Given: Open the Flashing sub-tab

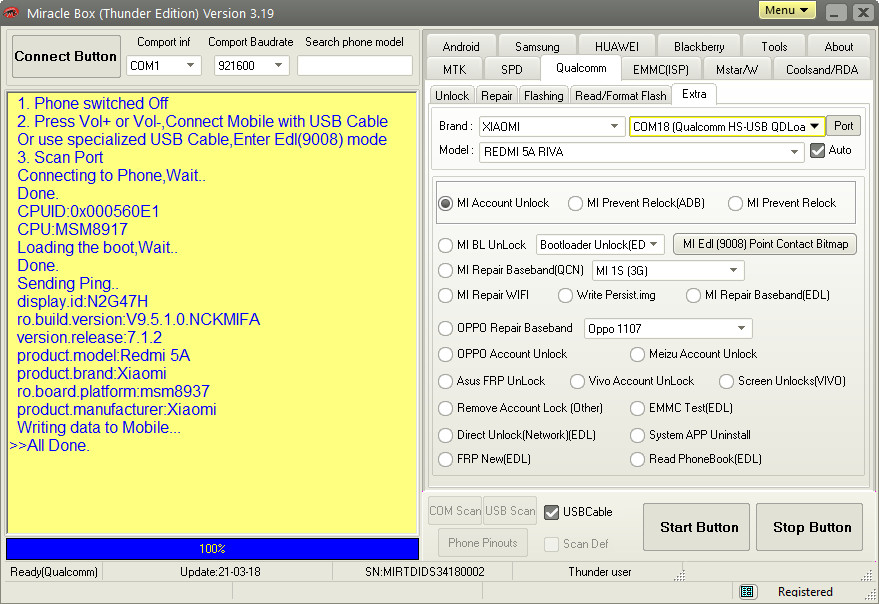Looking at the screenshot, I should click(x=544, y=96).
